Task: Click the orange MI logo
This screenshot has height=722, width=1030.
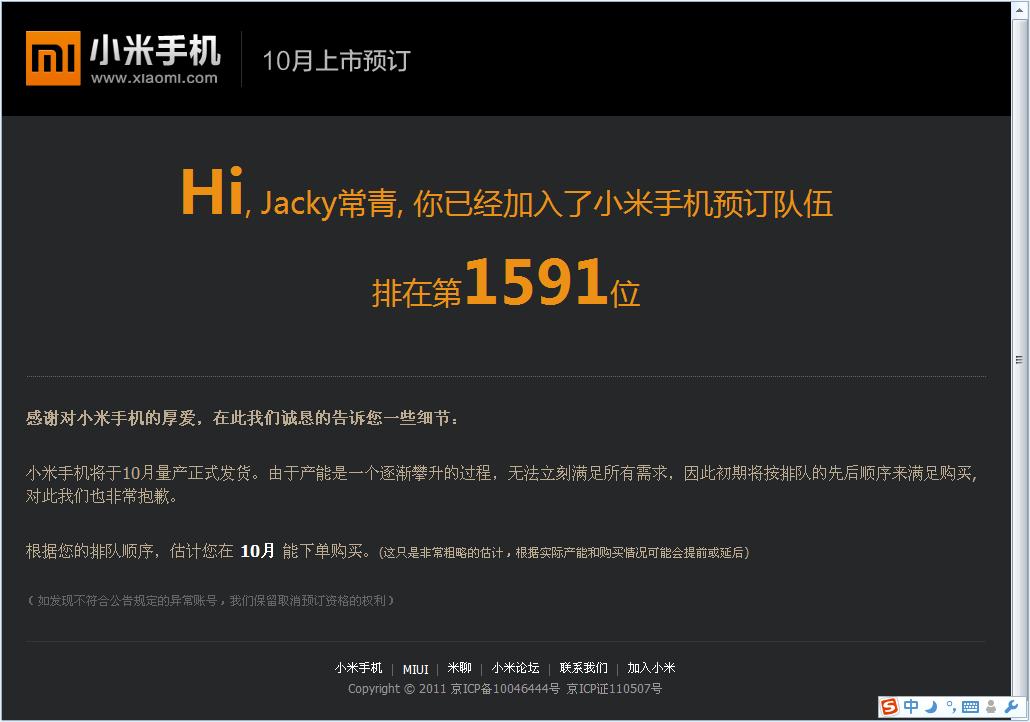Action: tap(53, 58)
